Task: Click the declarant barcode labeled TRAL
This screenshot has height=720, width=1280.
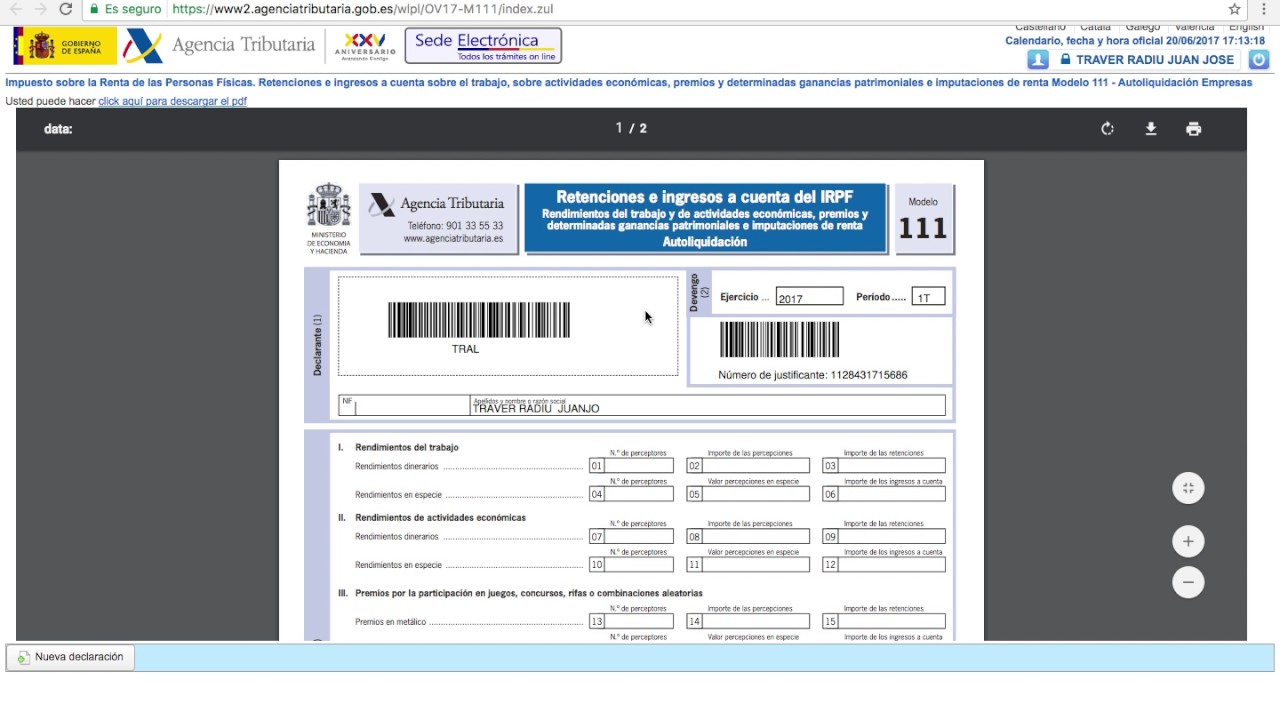Action: pos(479,320)
